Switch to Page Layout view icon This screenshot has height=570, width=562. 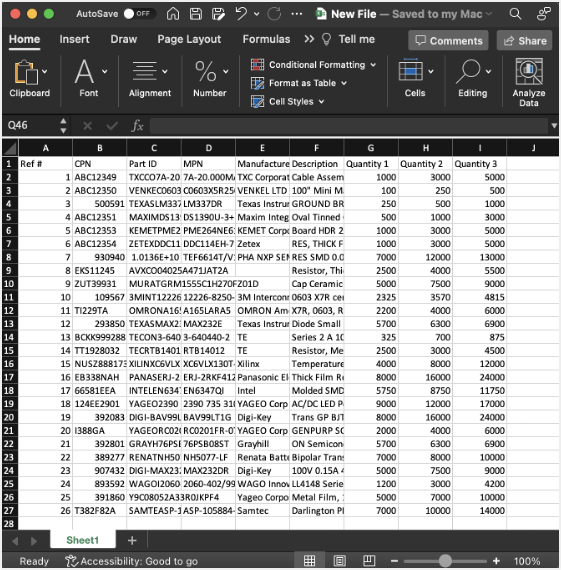(339, 561)
